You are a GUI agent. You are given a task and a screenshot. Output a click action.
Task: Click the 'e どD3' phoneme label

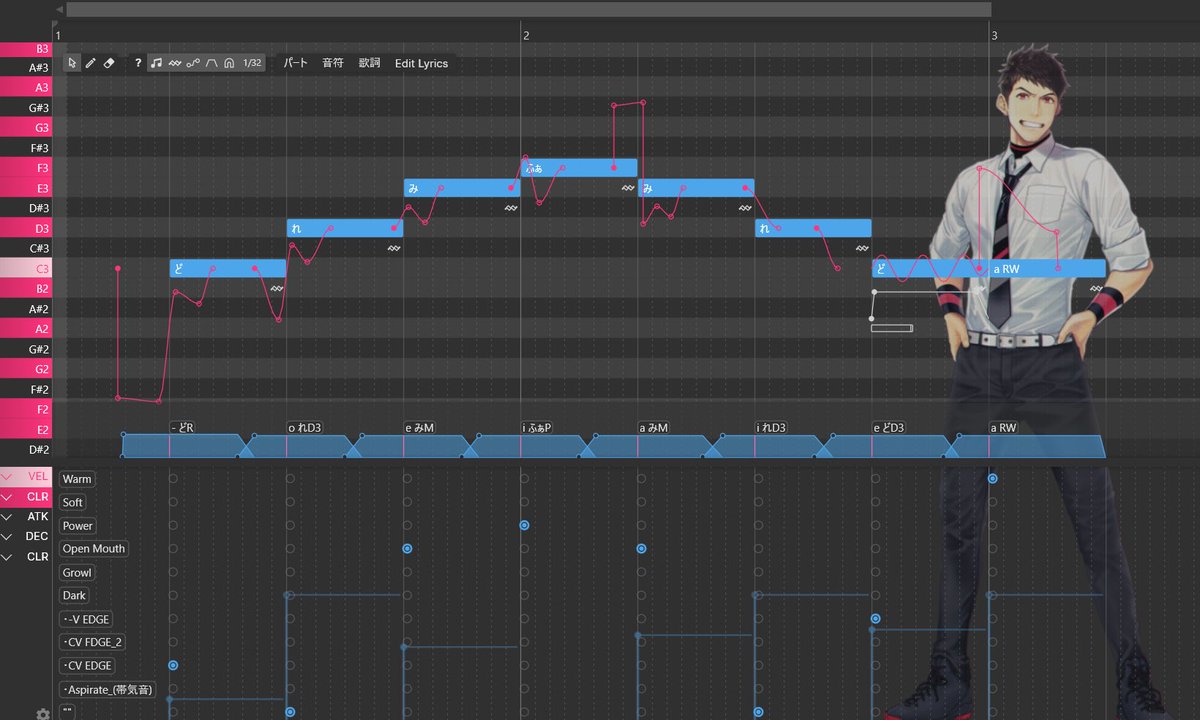(x=889, y=428)
